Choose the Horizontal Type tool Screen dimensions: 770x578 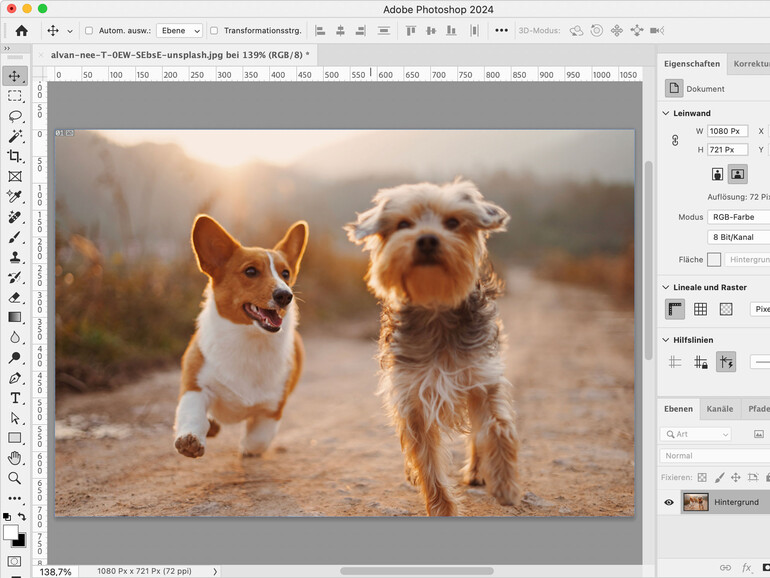(15, 398)
